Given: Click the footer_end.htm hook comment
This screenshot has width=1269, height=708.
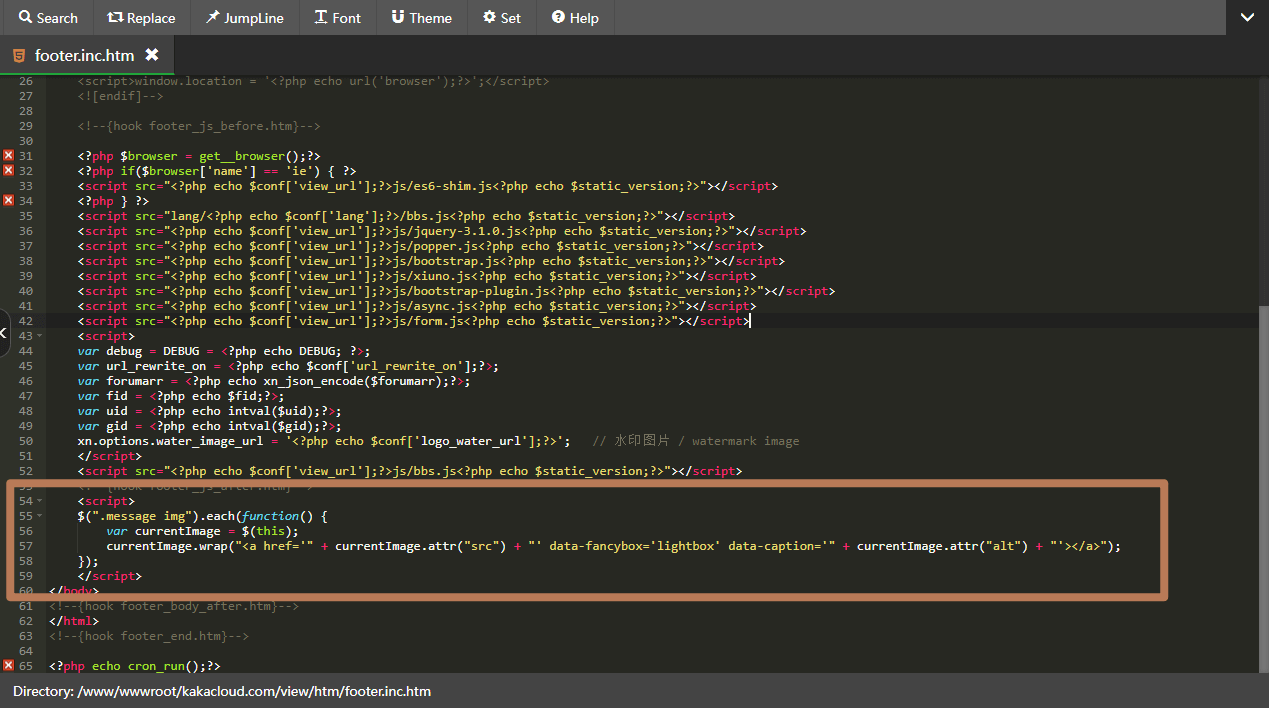Looking at the screenshot, I should pos(149,636).
